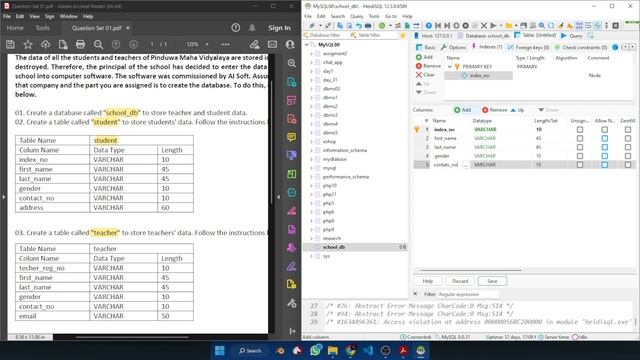Open the Sign menu in Acrobat
Image resolution: width=640 pixels, height=360 pixels.
click(x=49, y=16)
